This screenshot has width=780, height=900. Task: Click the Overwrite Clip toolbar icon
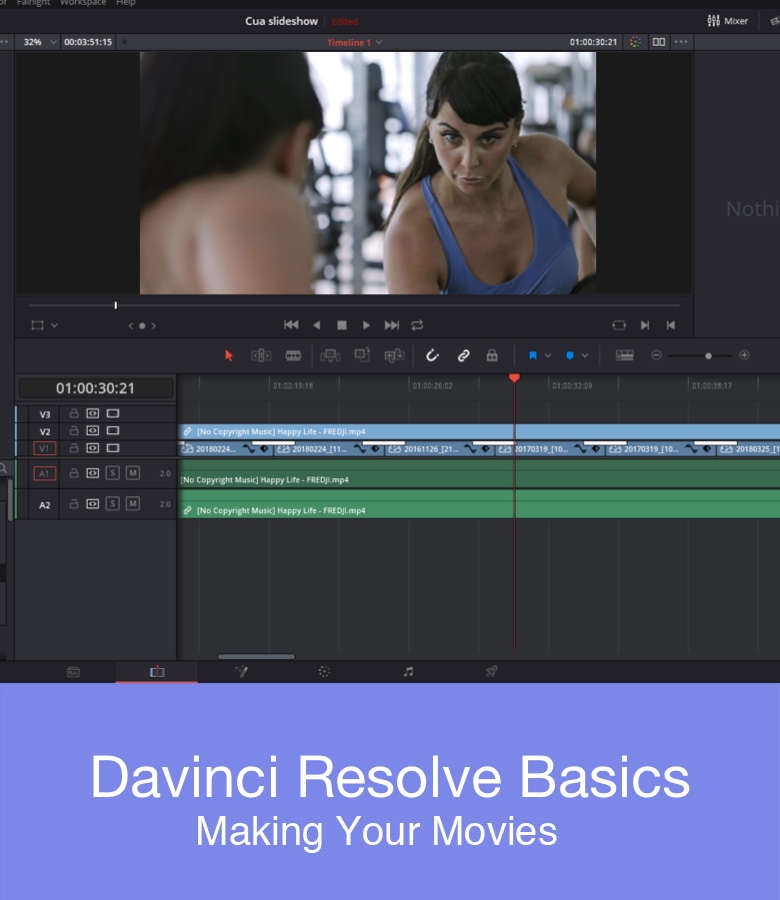click(x=362, y=355)
